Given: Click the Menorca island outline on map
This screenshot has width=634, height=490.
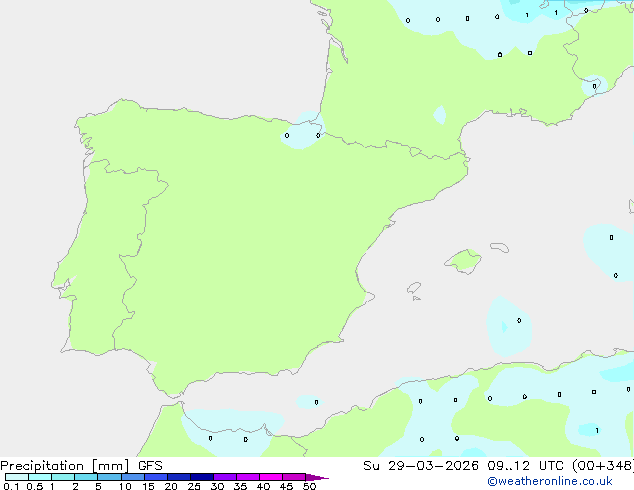Looking at the screenshot, I should 500,247.
